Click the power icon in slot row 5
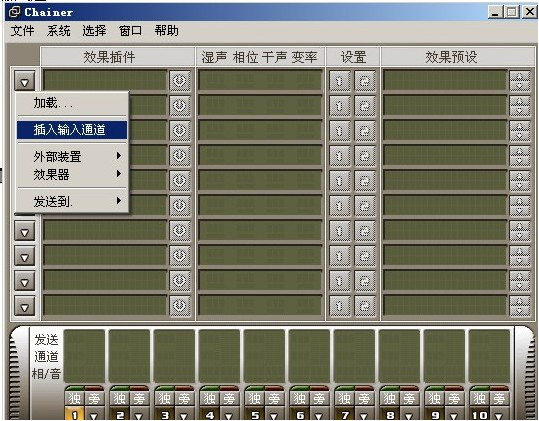This screenshot has height=421, width=539. pos(180,181)
